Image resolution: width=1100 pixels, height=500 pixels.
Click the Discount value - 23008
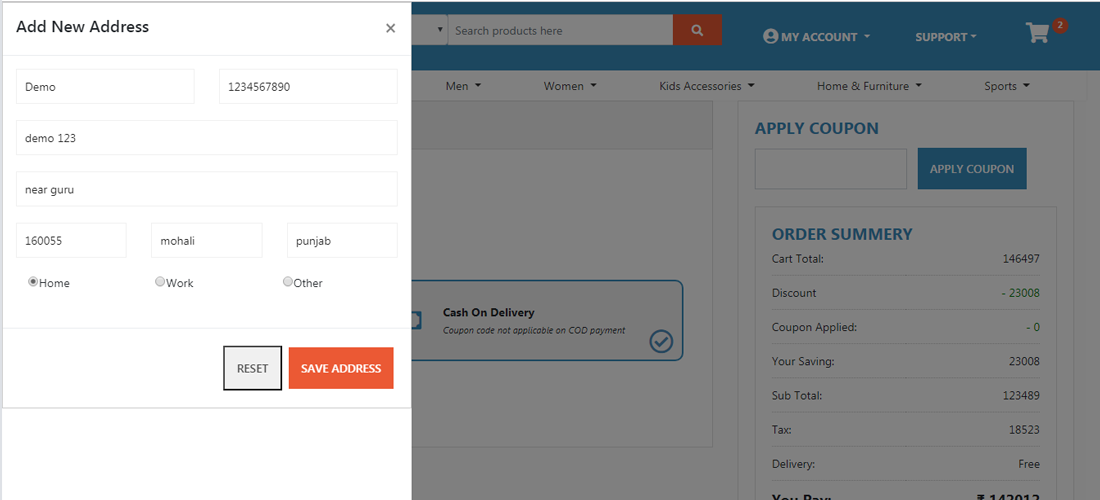click(1021, 293)
